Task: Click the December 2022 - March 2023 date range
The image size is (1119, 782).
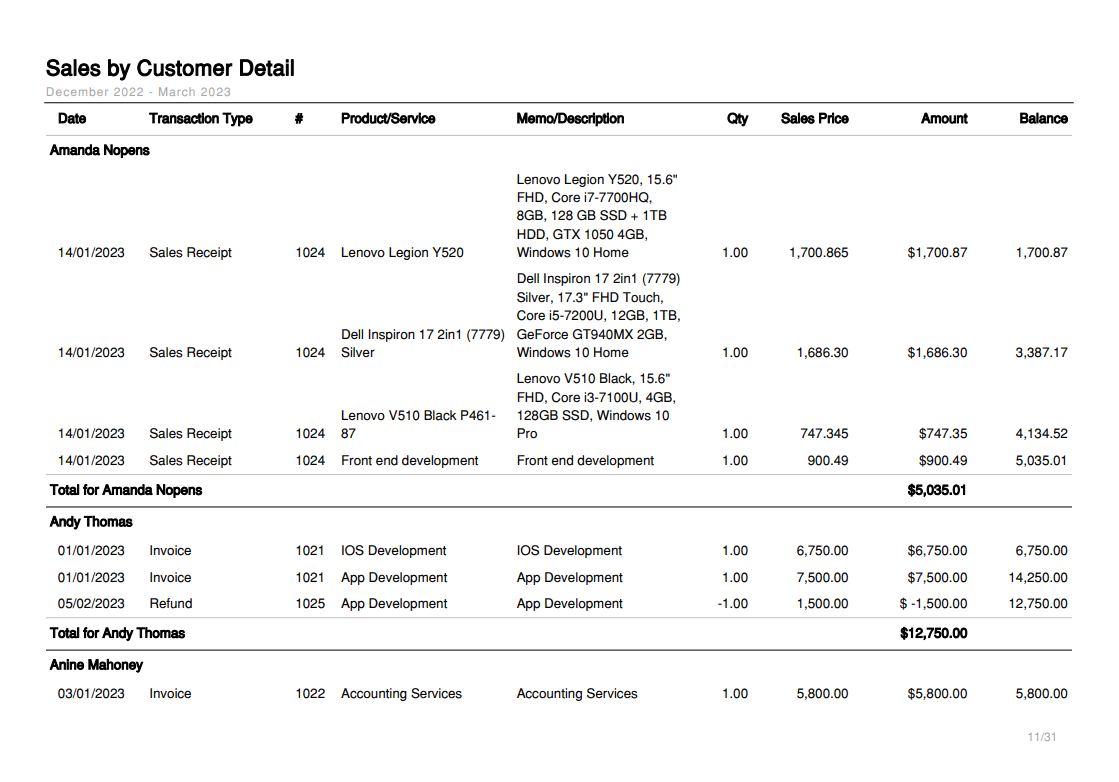Action: pyautogui.click(x=138, y=92)
